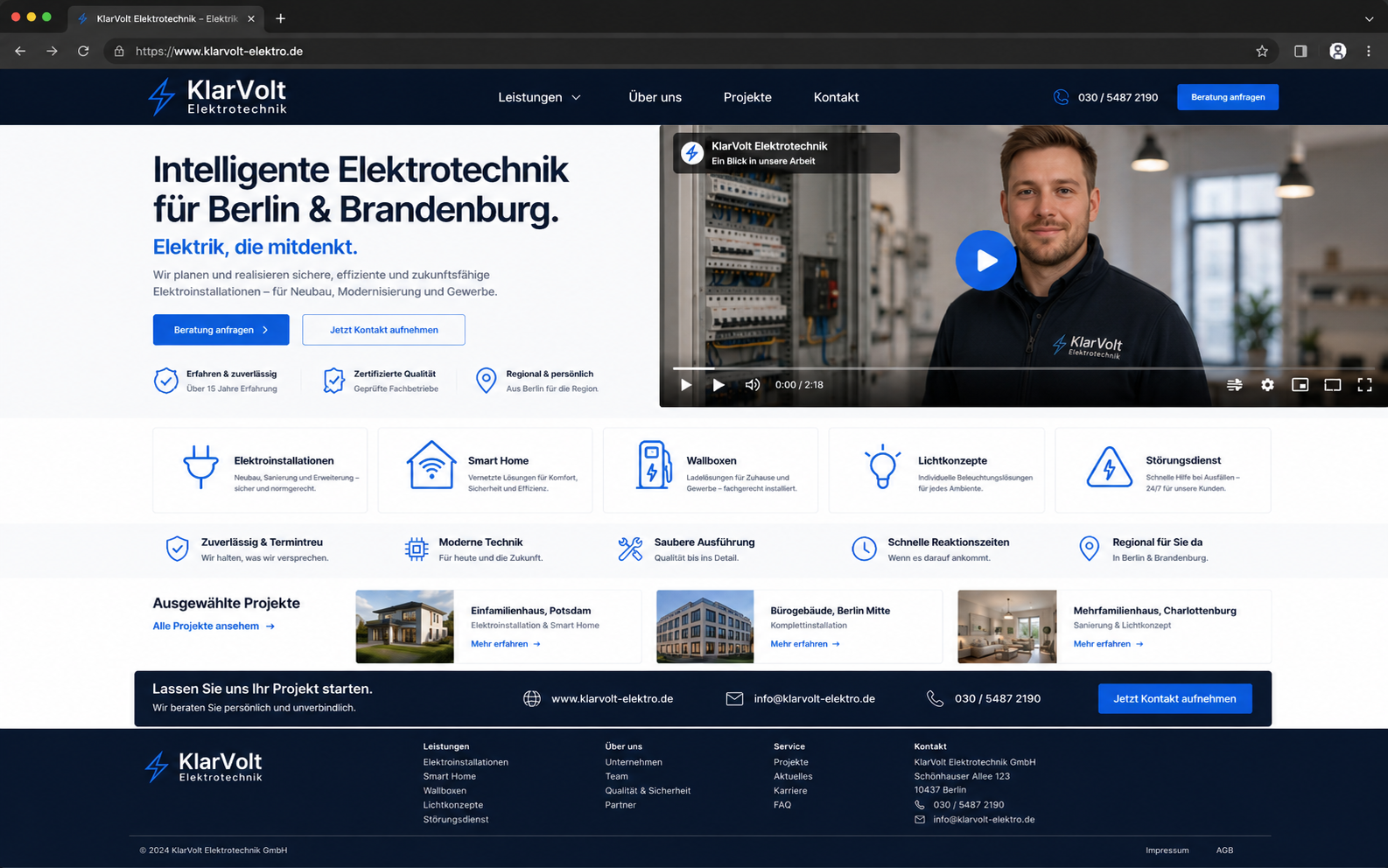
Task: Click the pin icon beside Regional & persönlich
Action: click(x=486, y=381)
